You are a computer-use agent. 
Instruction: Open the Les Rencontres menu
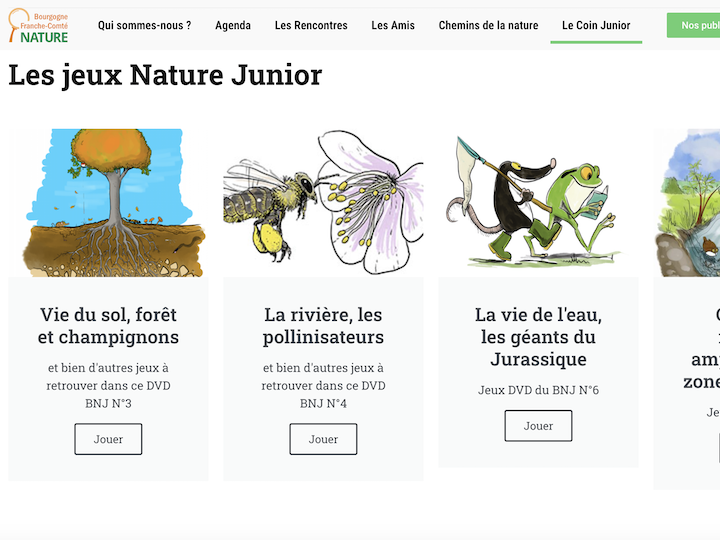pos(311,26)
